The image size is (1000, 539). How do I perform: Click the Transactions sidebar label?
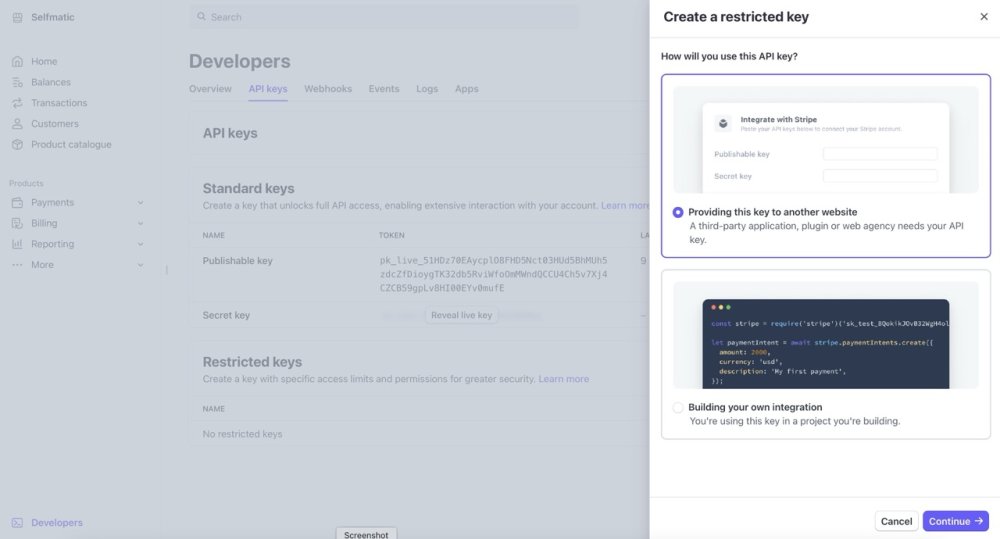click(x=59, y=103)
